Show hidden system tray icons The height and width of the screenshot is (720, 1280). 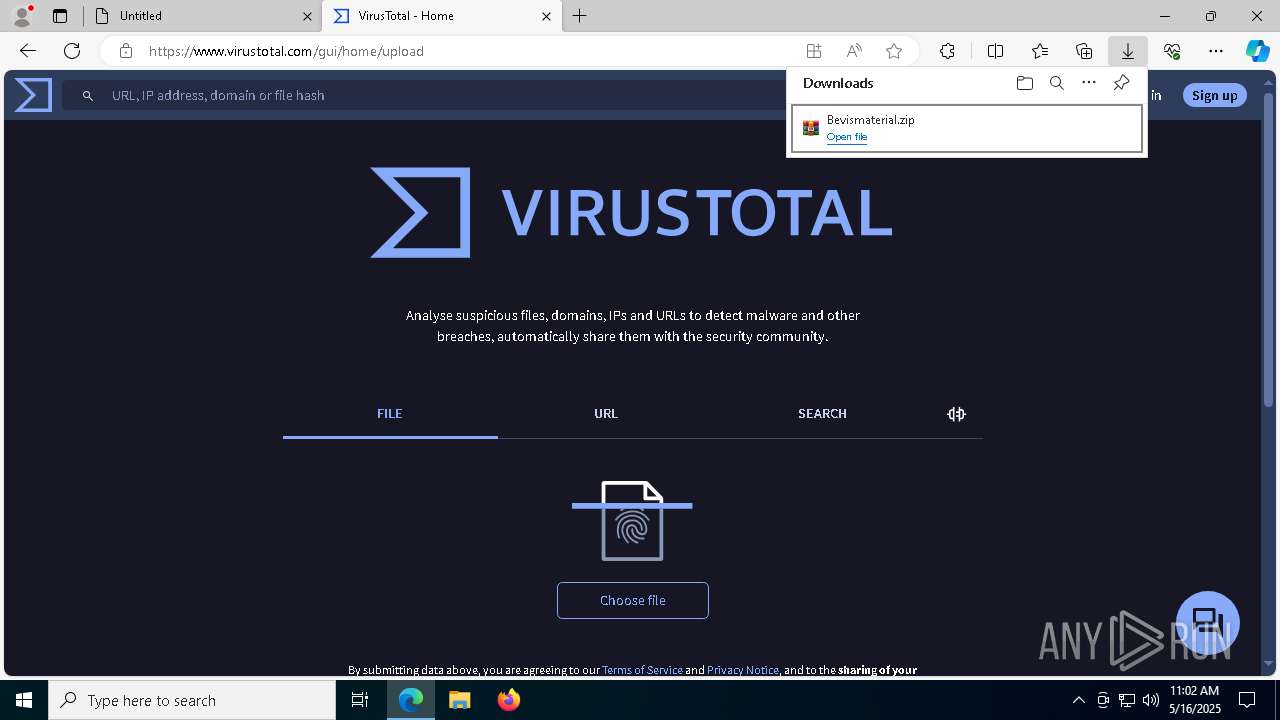tap(1078, 700)
